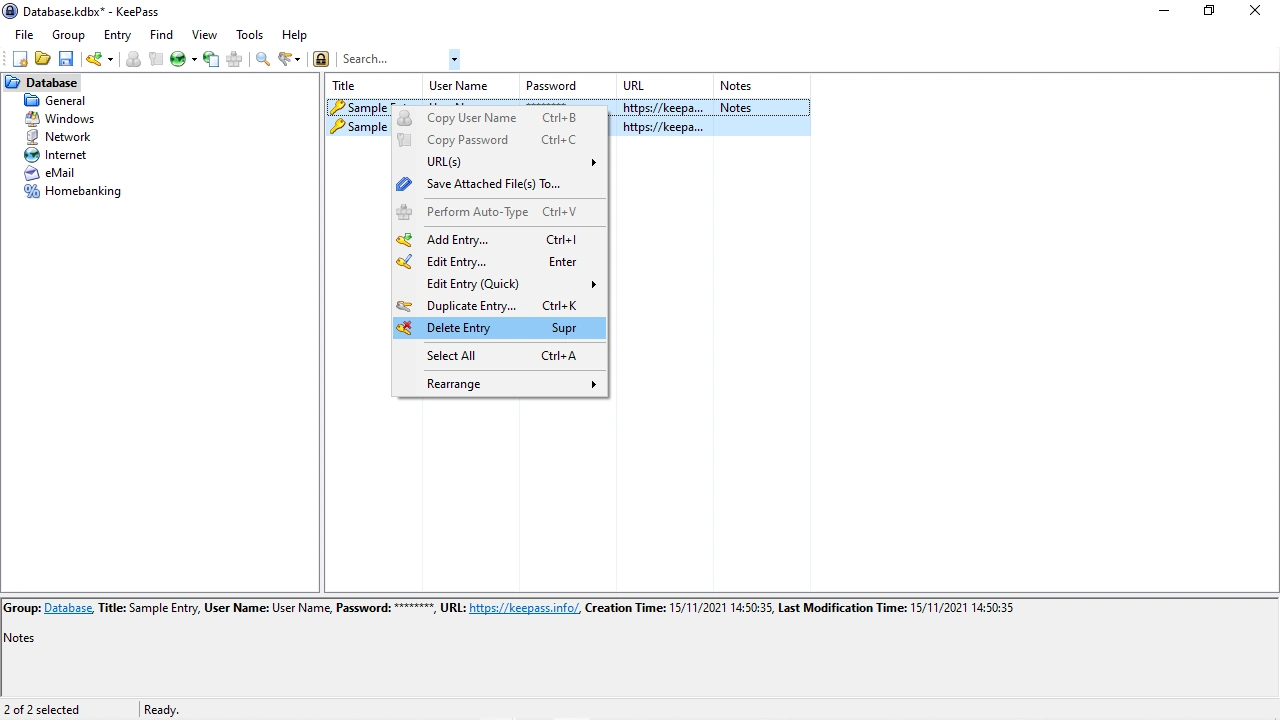
Task: Expand the Open URL dropdown arrow
Action: click(x=194, y=59)
